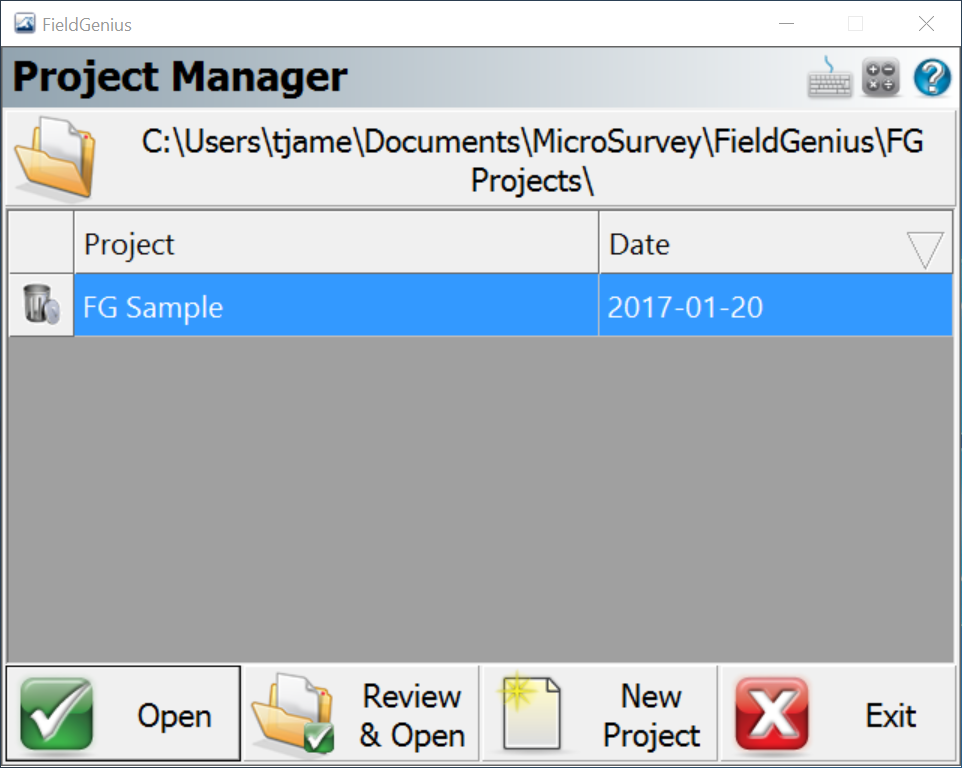
Task: Delete FG Sample using trash icon
Action: click(41, 305)
